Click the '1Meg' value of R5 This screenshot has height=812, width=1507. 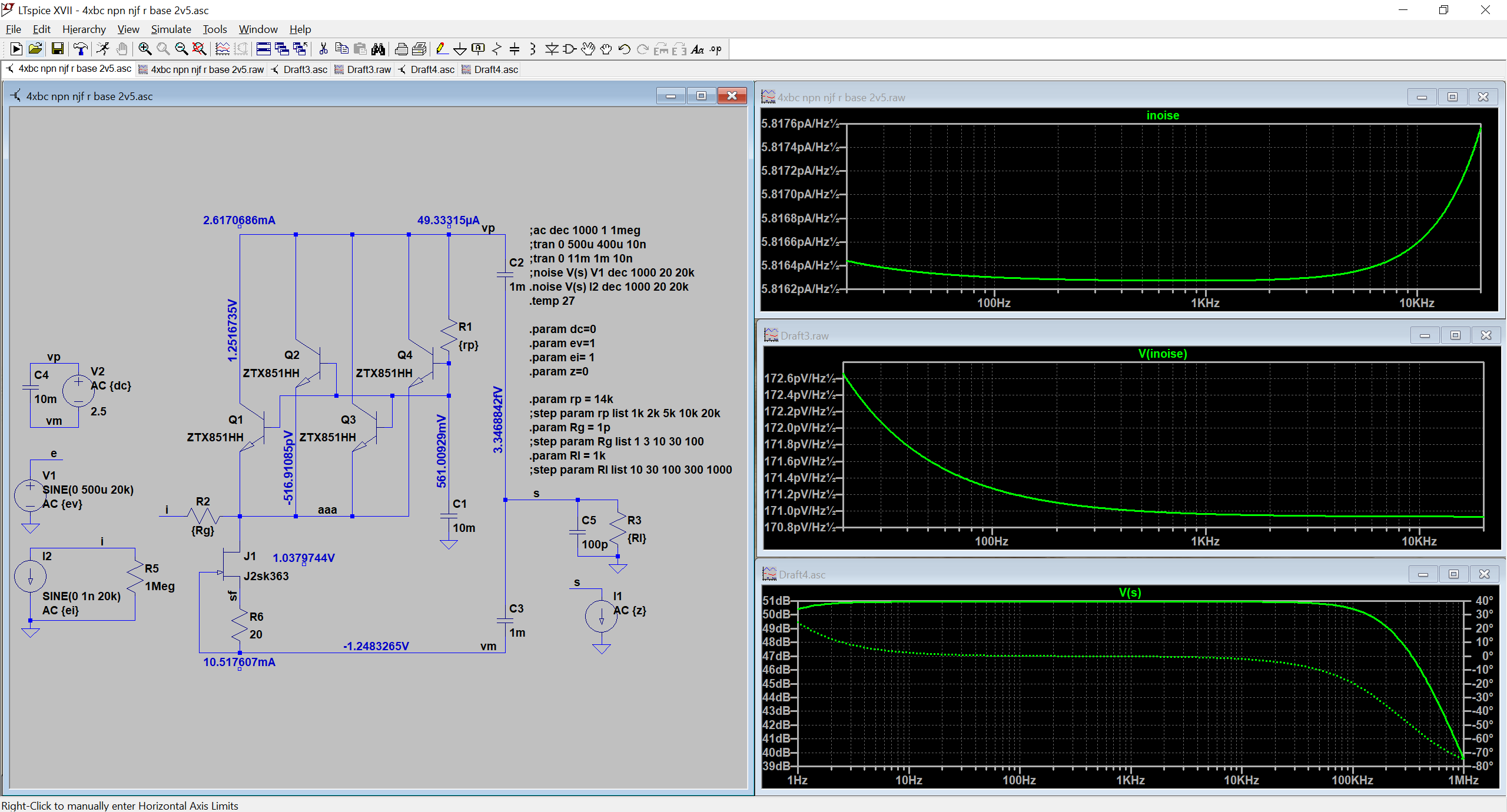[x=160, y=586]
